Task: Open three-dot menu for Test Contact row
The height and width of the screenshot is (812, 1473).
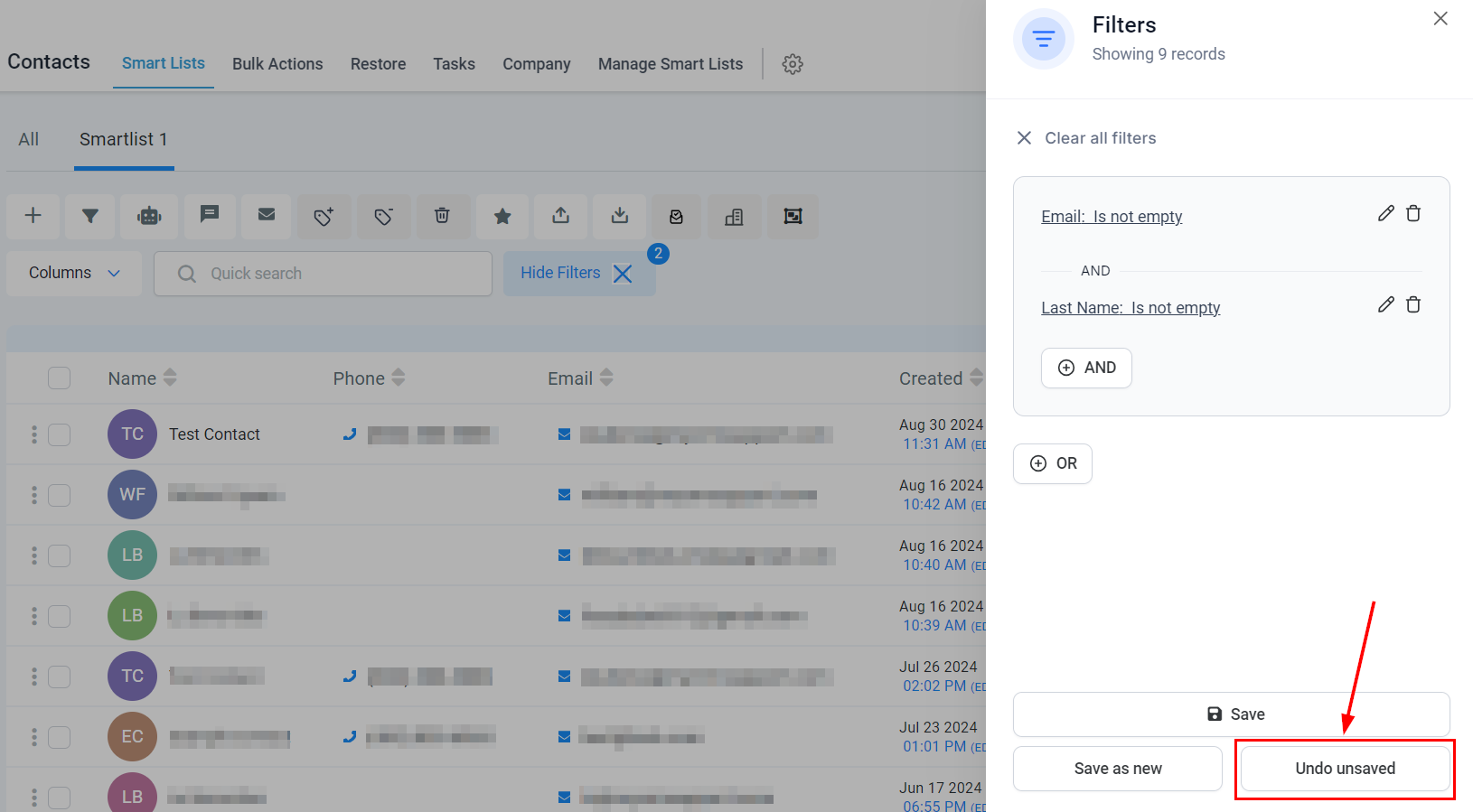Action: (x=34, y=434)
